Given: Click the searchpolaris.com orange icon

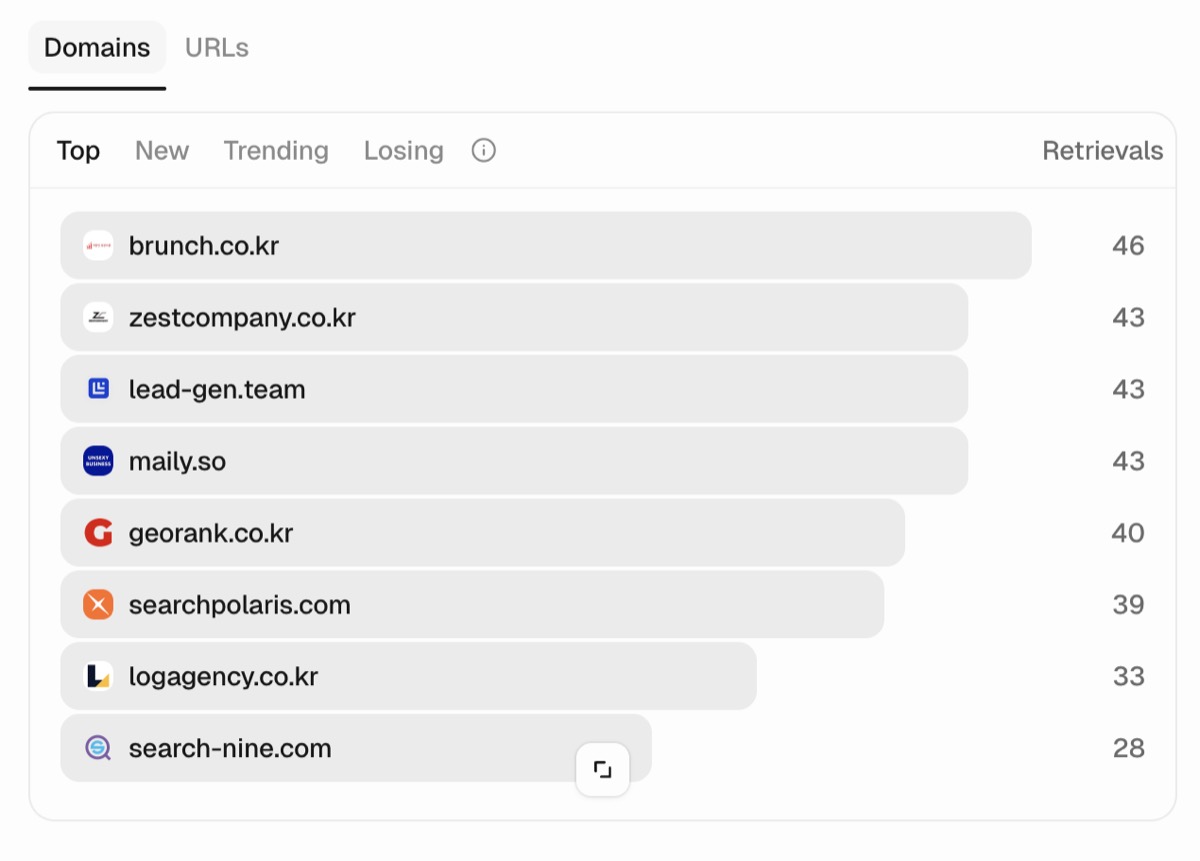Looking at the screenshot, I should click(98, 605).
